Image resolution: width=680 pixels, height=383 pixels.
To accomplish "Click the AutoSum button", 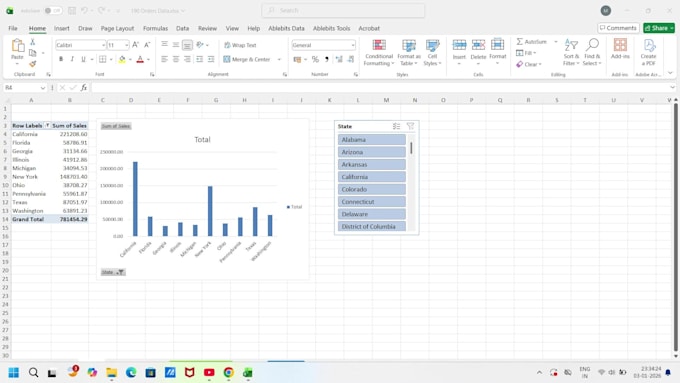I will (532, 42).
